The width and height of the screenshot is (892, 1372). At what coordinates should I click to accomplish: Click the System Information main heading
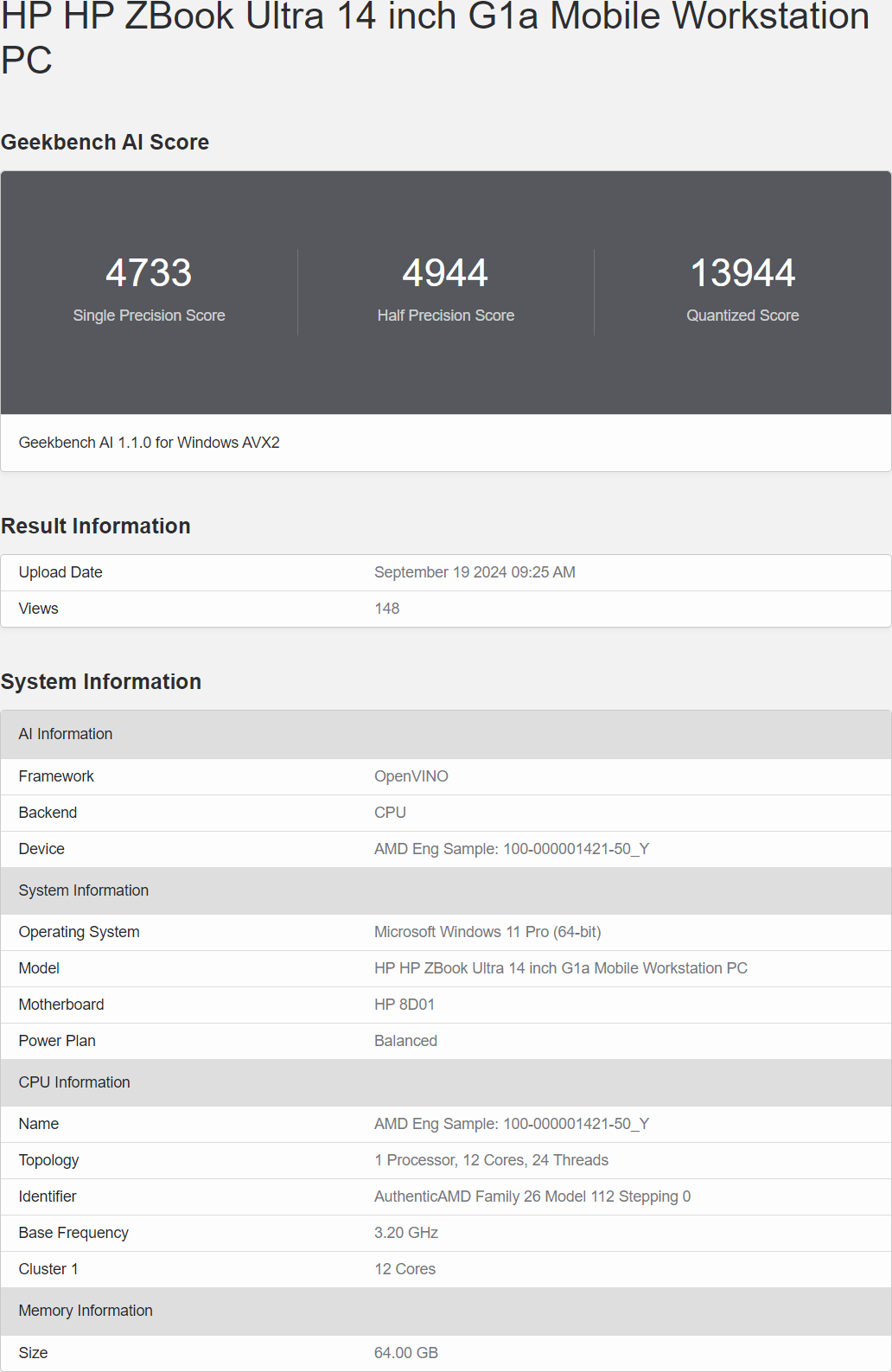[100, 681]
